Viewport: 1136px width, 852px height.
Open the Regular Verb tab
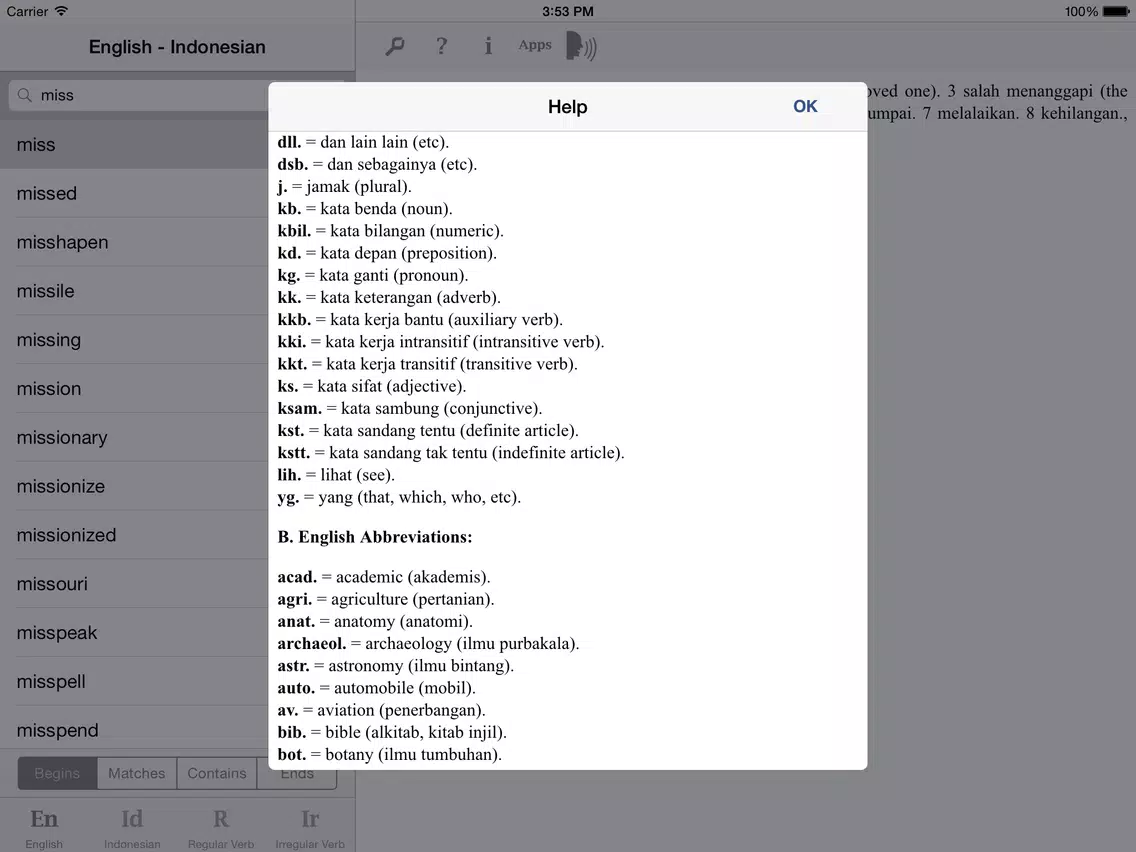click(221, 827)
